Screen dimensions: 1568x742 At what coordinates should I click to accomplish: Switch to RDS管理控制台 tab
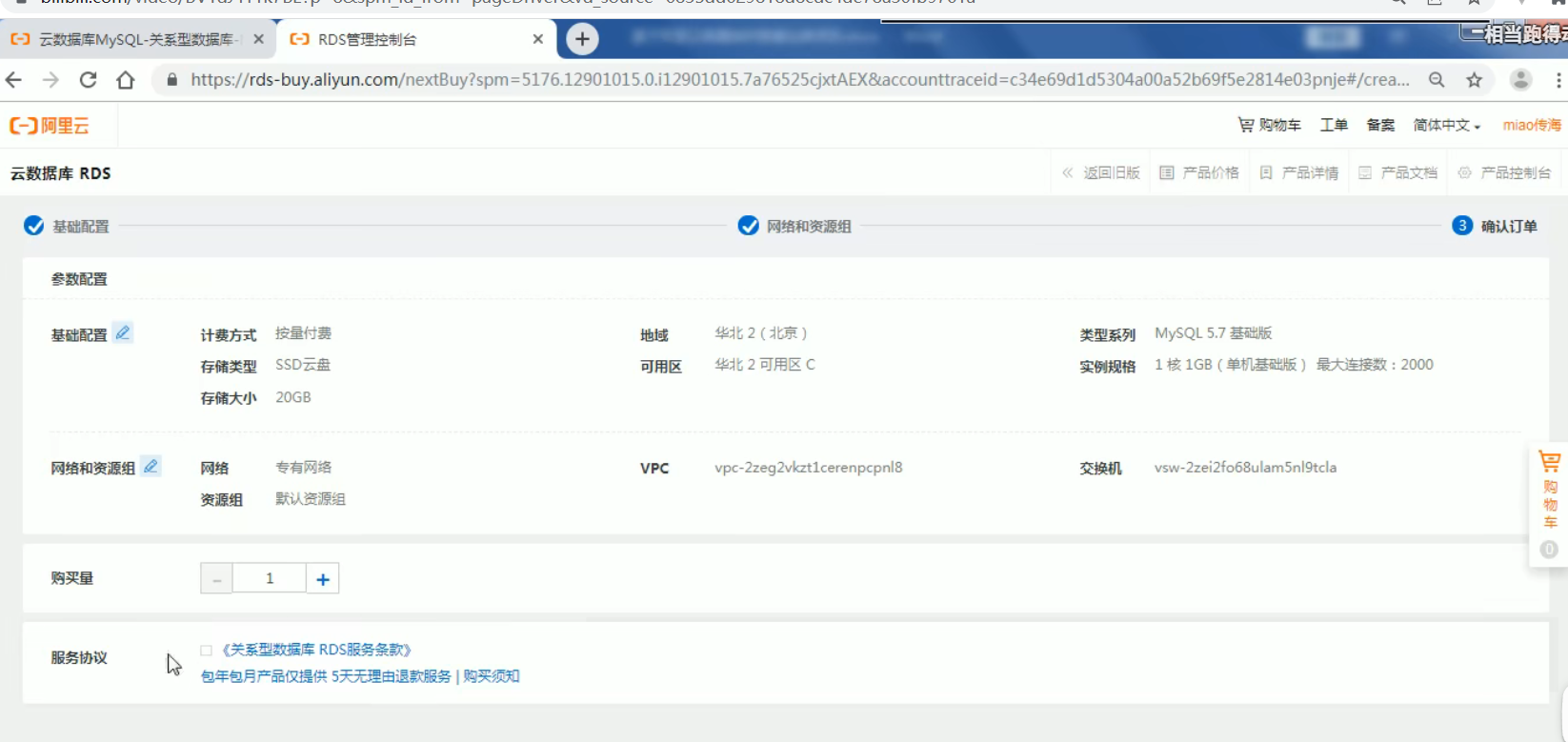[x=414, y=39]
